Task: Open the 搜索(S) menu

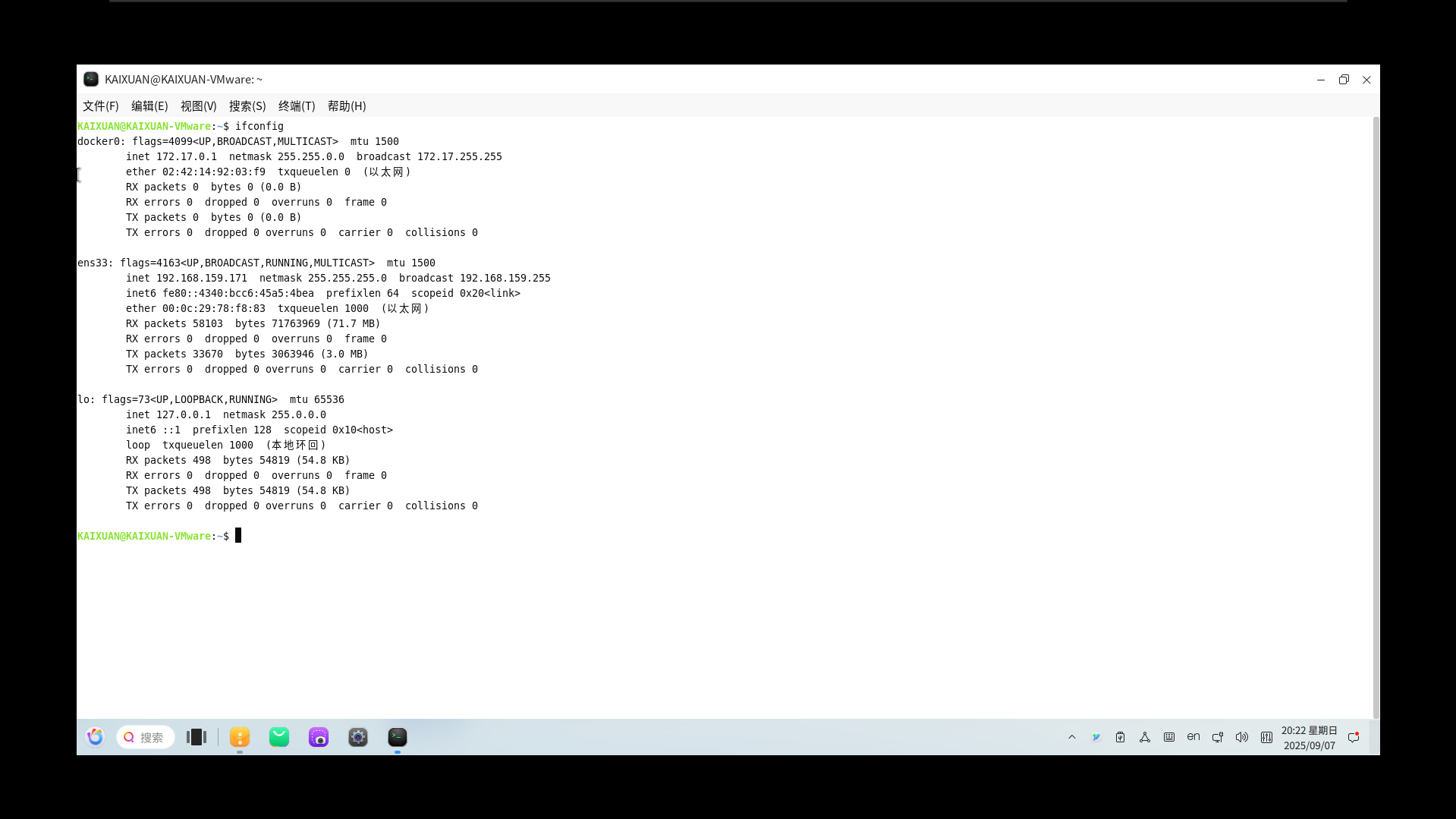Action: (x=247, y=106)
